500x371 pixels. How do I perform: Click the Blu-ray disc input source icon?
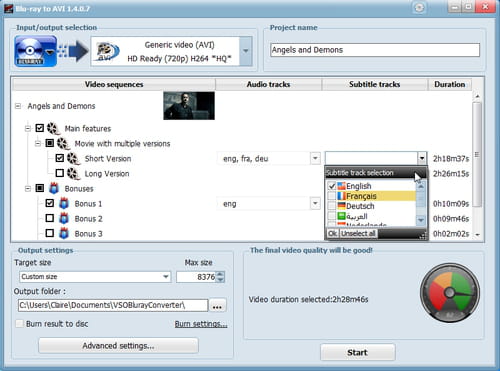35,51
